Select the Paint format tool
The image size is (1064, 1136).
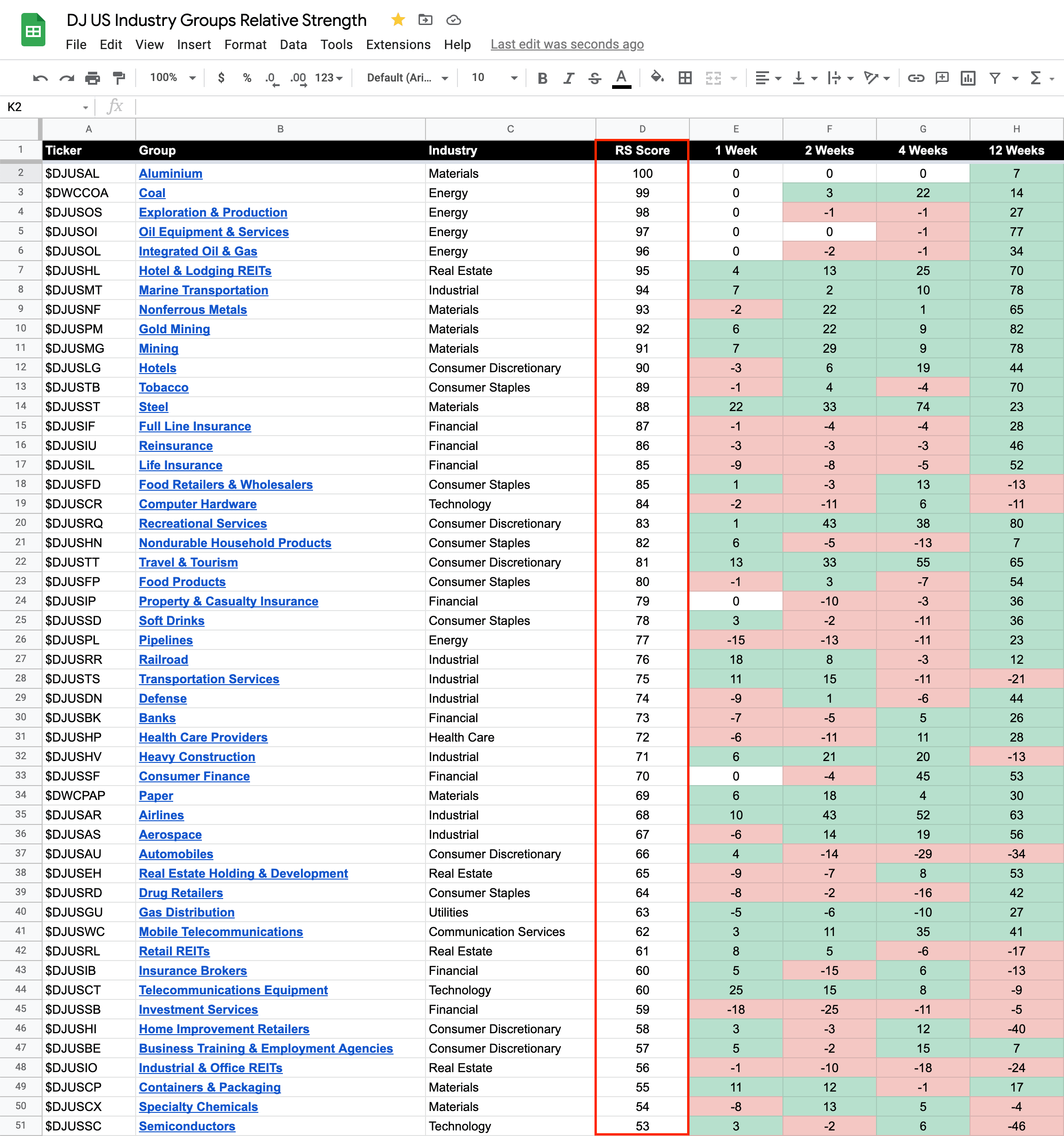click(x=119, y=78)
